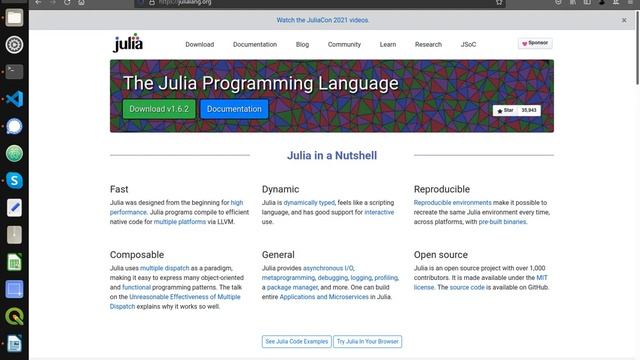
Task: Follow the logging link
Action: [361, 278]
